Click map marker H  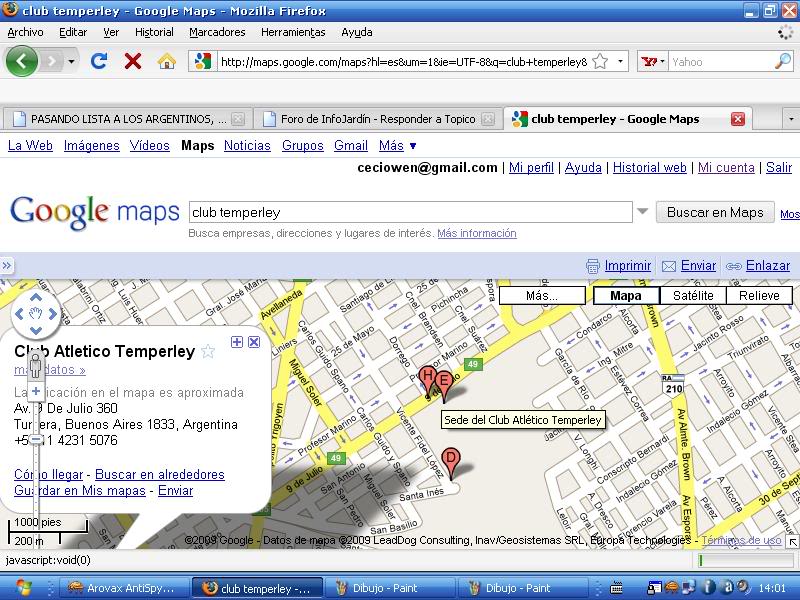point(428,377)
